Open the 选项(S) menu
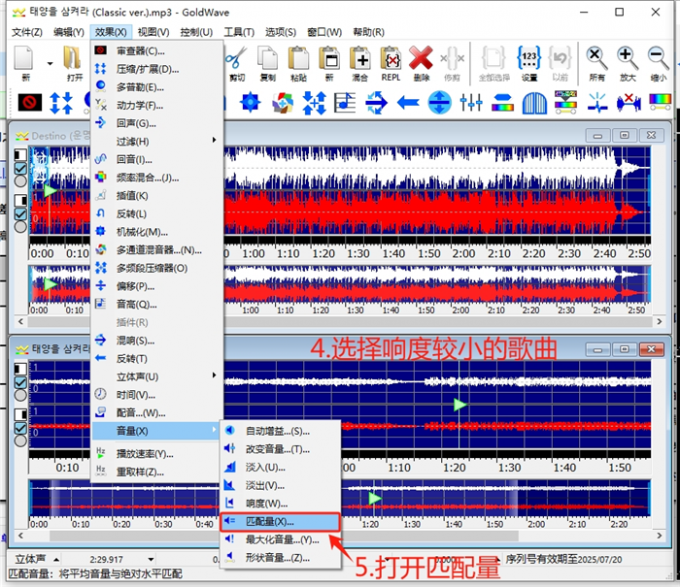This screenshot has width=680, height=587. click(x=280, y=32)
